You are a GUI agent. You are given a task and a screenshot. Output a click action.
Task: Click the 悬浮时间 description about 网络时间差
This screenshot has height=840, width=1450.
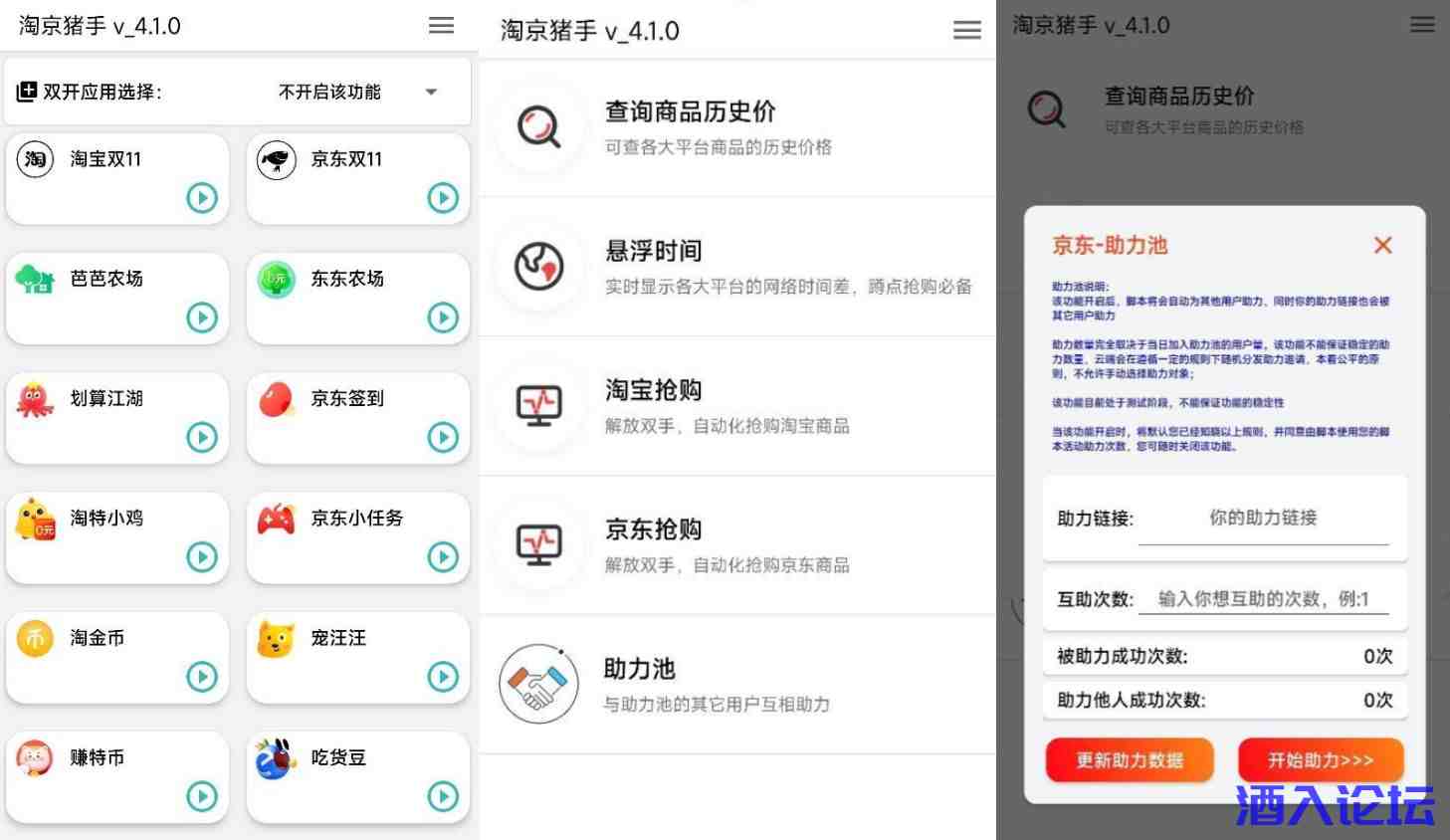coord(788,287)
